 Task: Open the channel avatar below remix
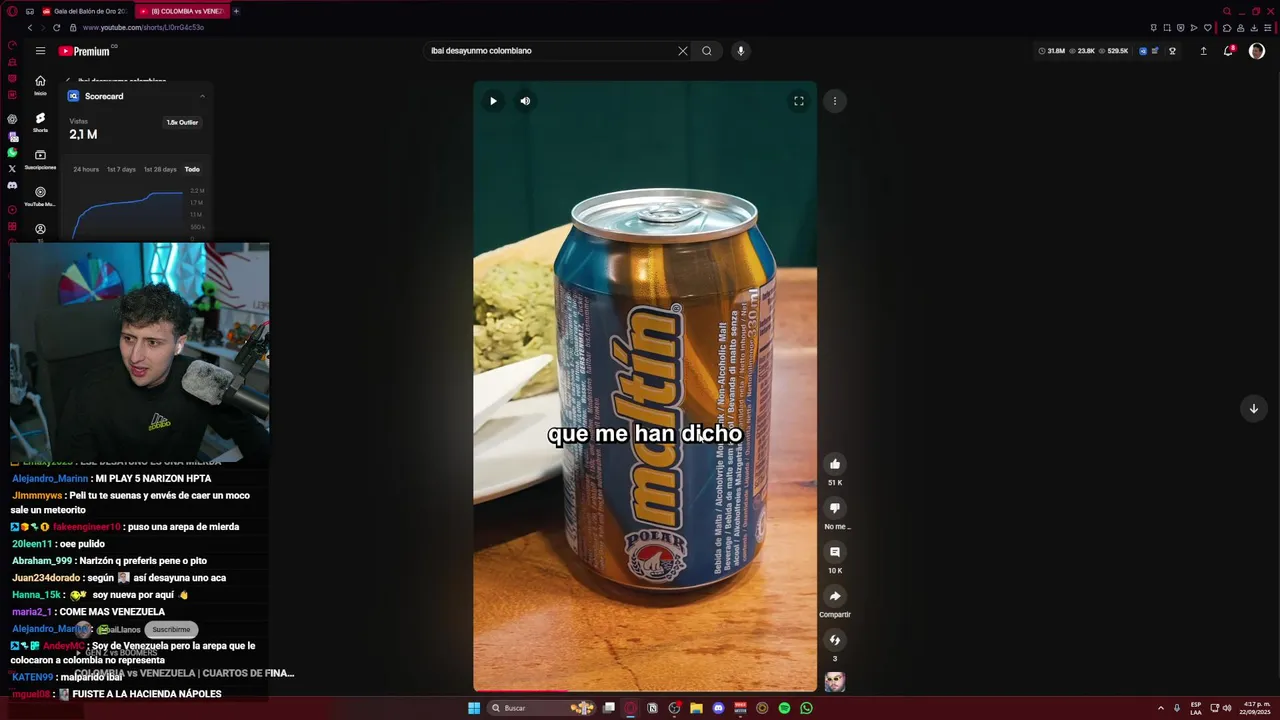point(835,682)
